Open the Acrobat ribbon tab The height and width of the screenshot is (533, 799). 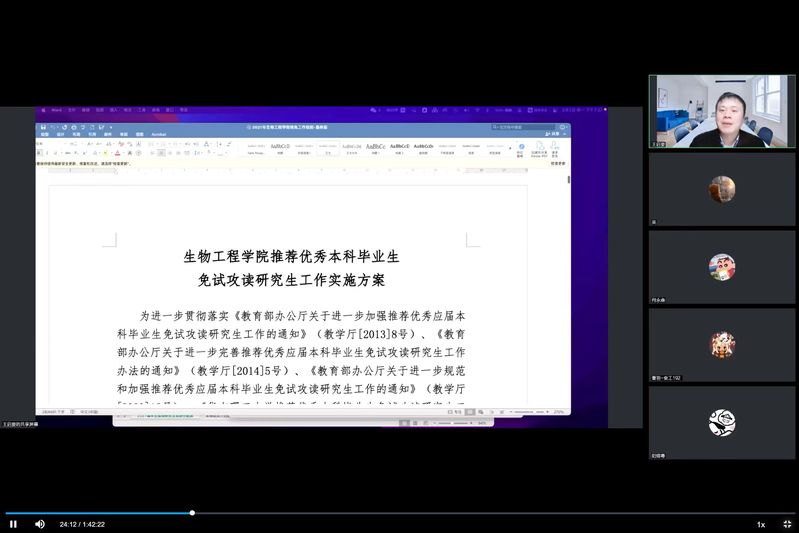pyautogui.click(x=159, y=134)
